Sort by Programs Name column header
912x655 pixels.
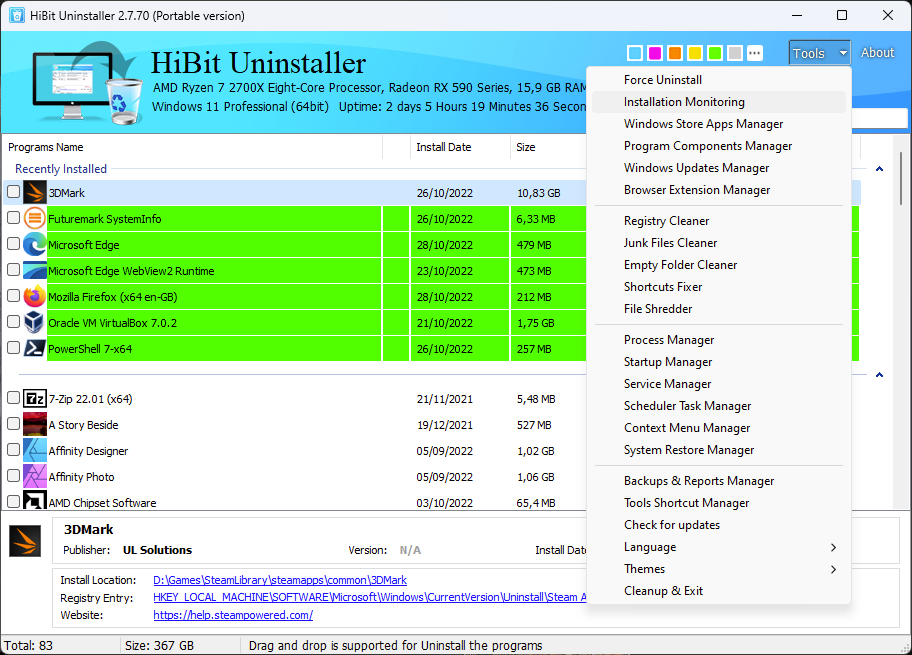[192, 147]
